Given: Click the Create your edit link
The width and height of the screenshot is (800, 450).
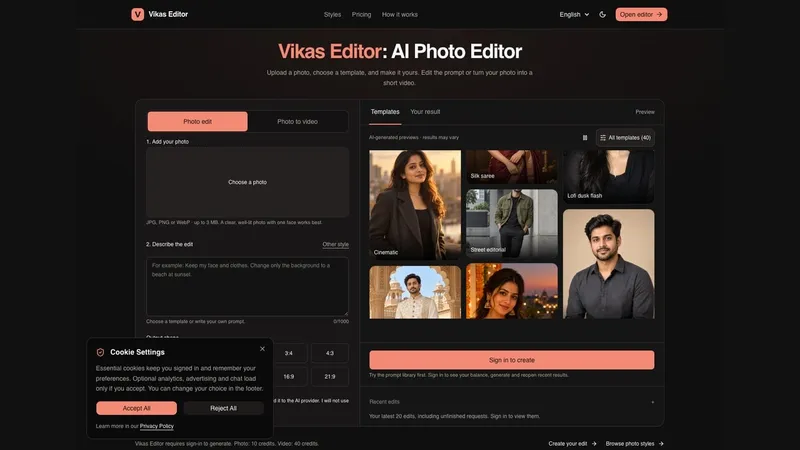Looking at the screenshot, I should pos(572,444).
